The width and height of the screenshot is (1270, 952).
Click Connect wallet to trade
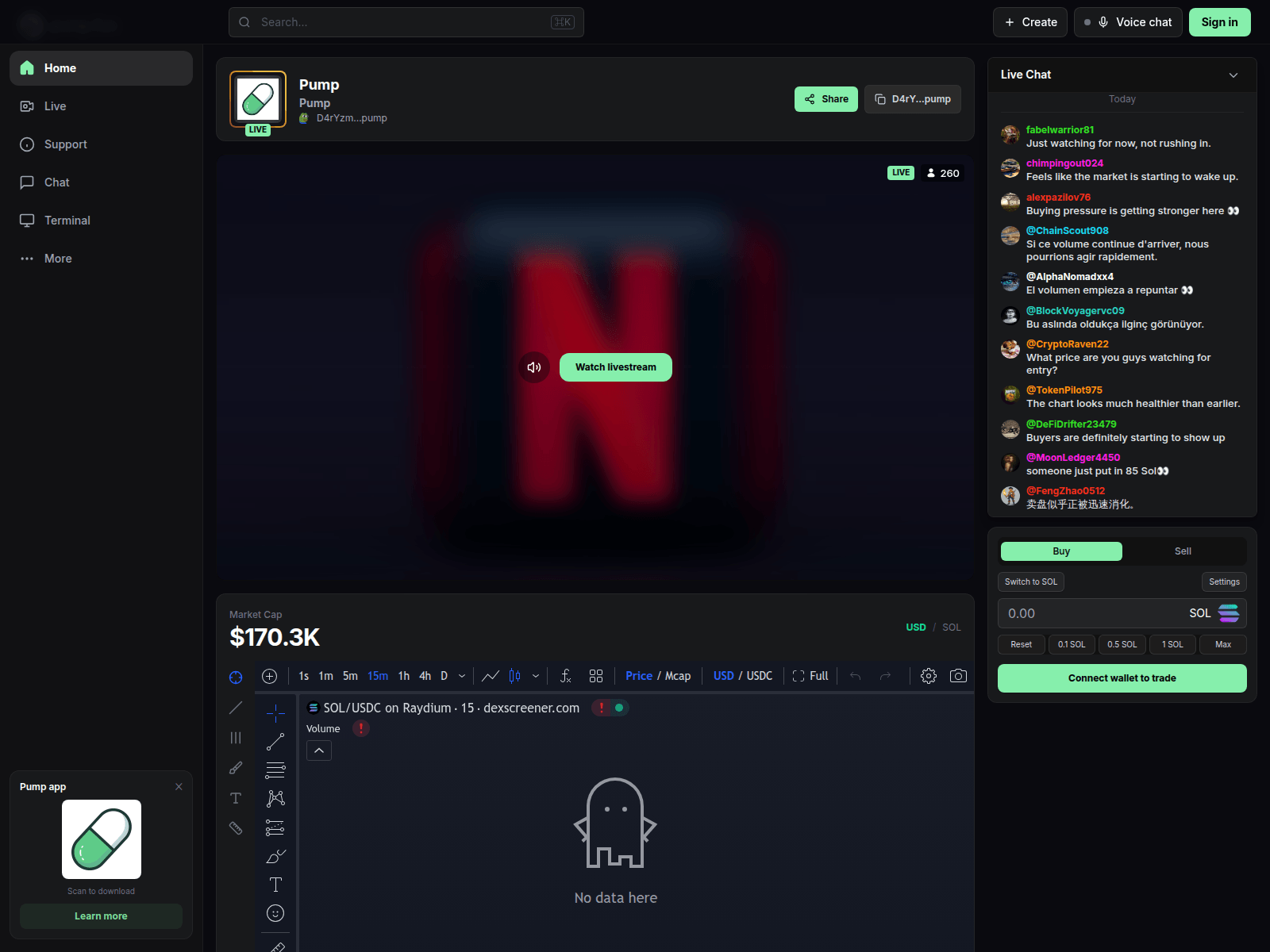1122,678
